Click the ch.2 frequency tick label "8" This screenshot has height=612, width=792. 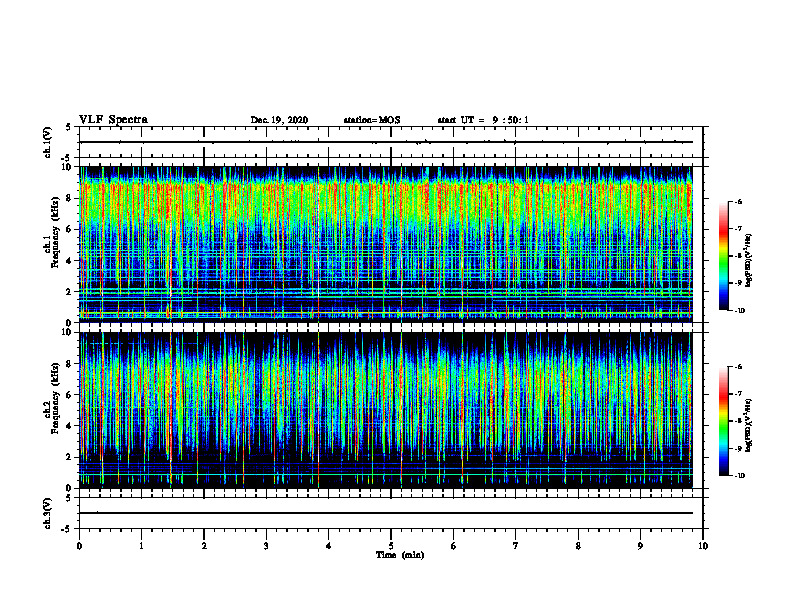[69, 364]
